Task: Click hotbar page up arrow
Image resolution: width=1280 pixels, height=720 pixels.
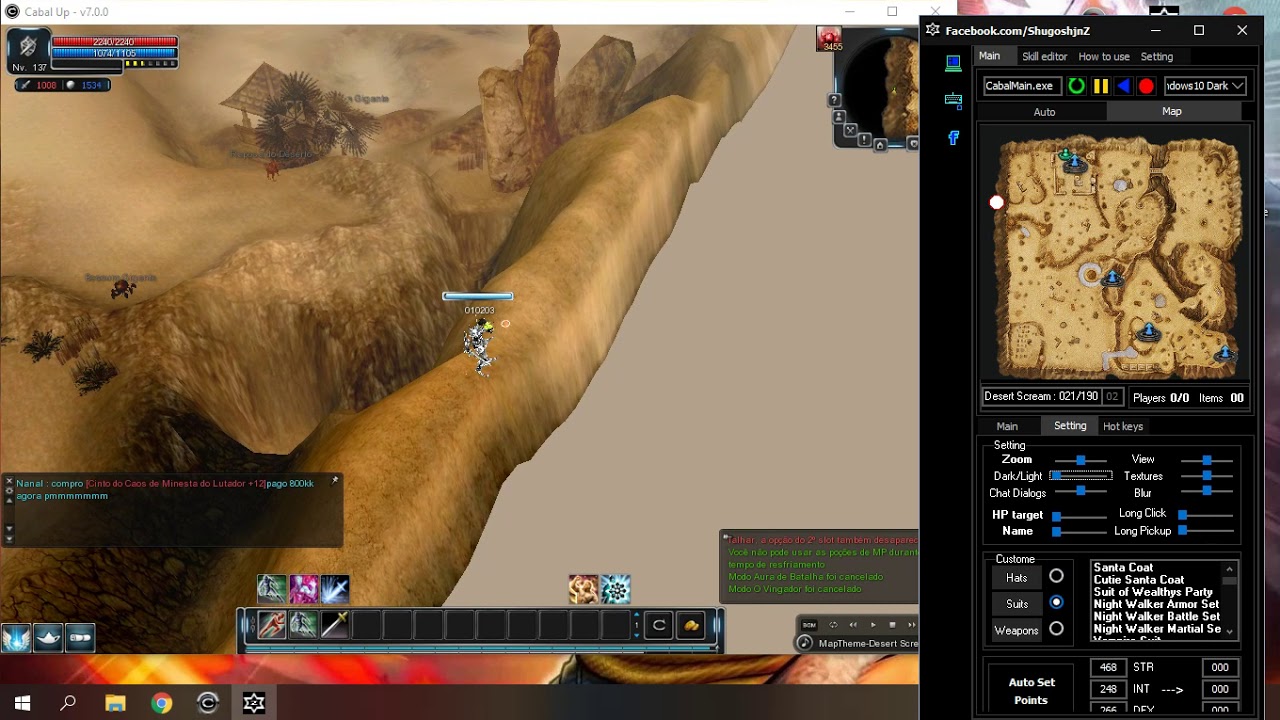Action: tap(636, 615)
